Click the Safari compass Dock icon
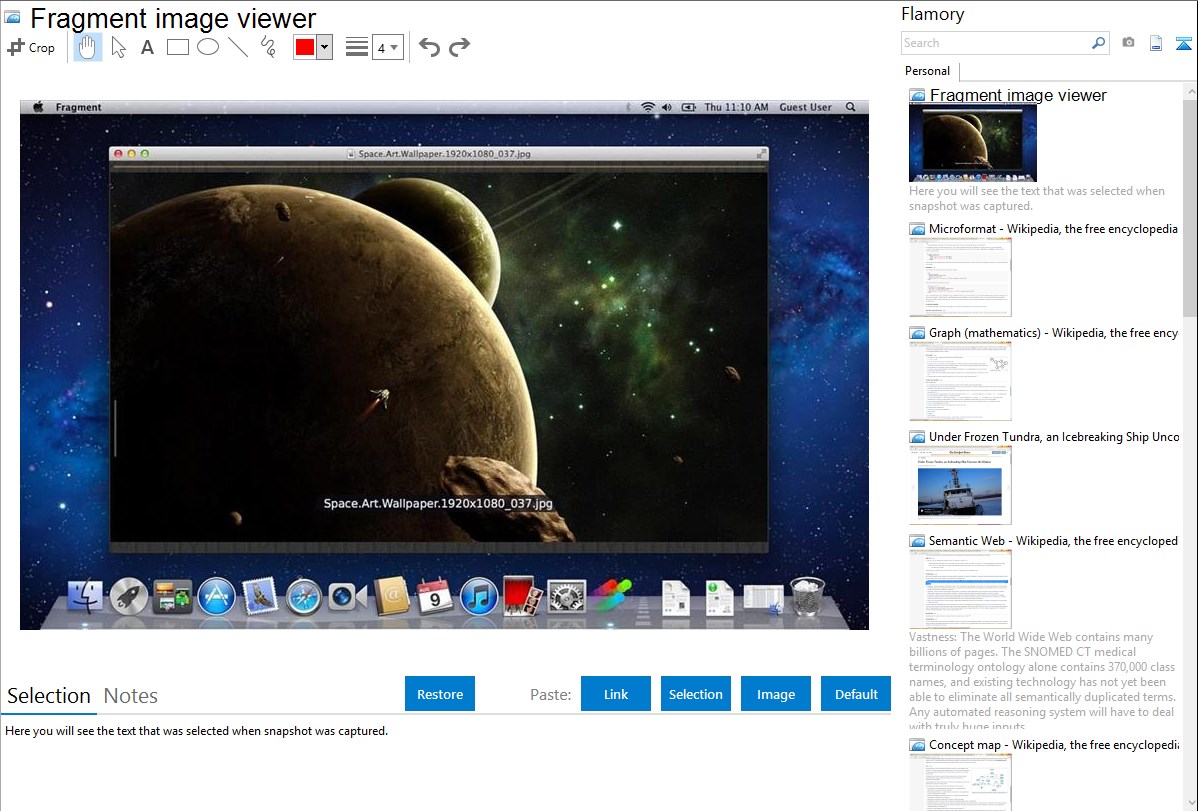1198x811 pixels. pyautogui.click(x=304, y=596)
